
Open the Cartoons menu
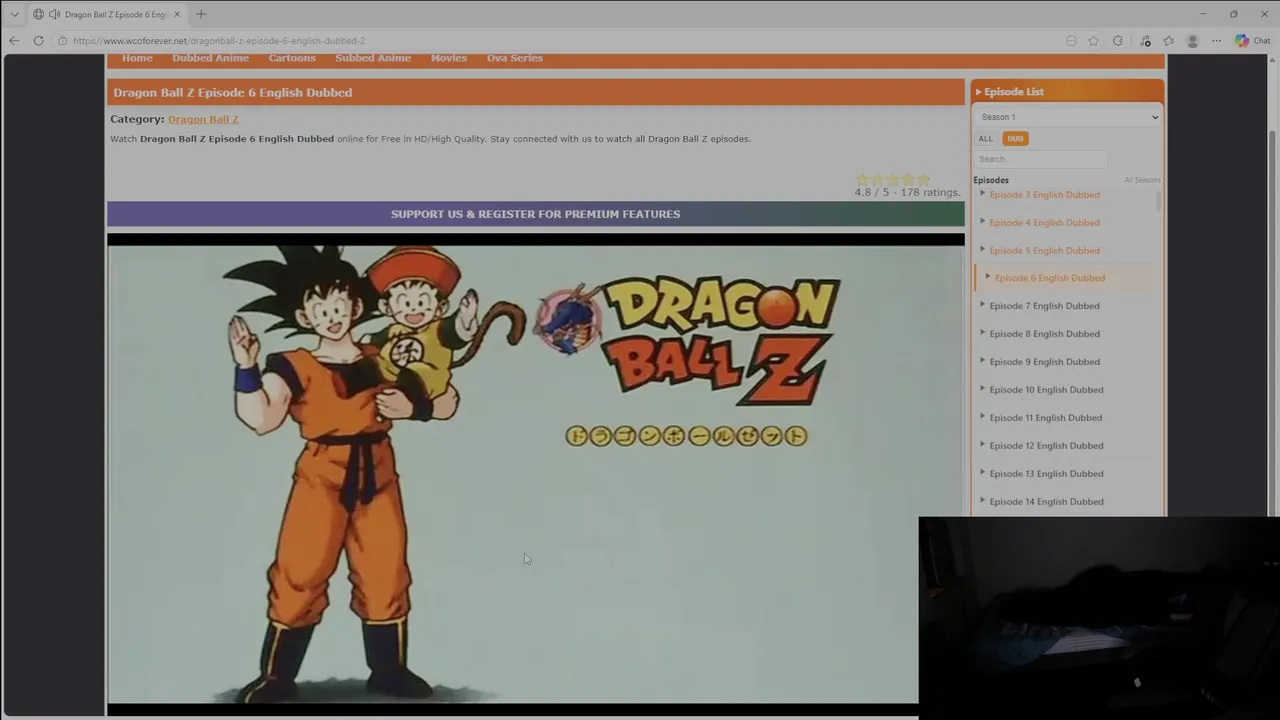coord(292,58)
